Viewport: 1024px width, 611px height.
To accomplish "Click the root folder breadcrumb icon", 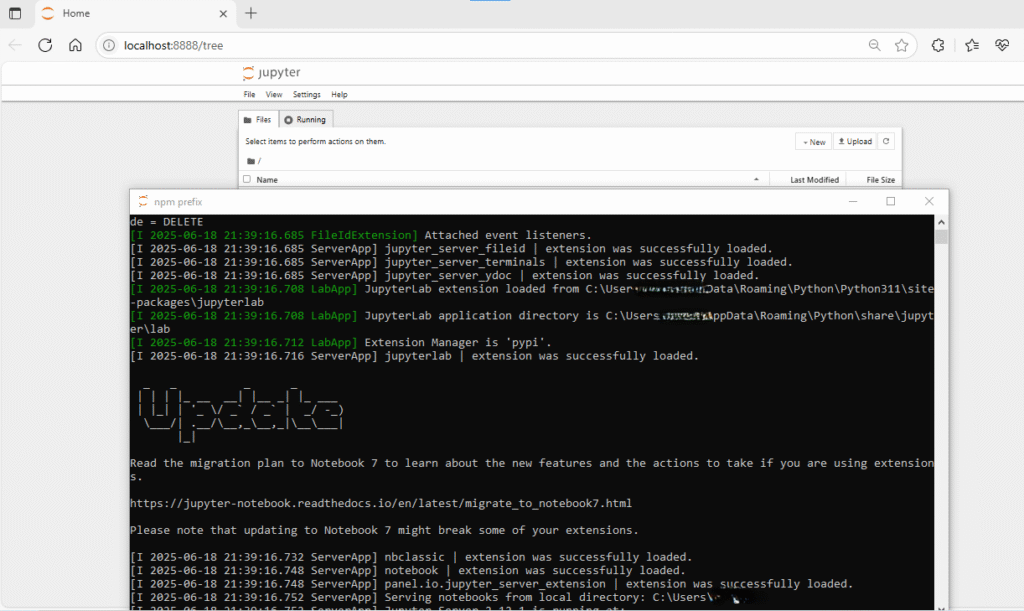I will coord(251,161).
